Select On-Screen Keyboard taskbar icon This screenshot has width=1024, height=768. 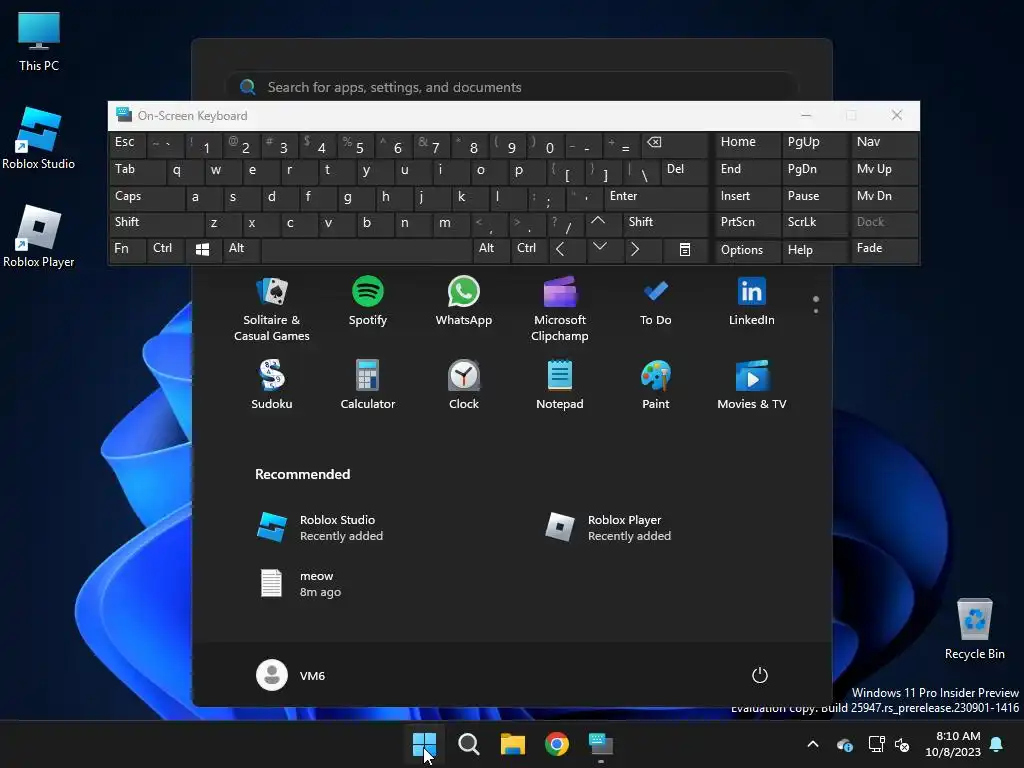(x=601, y=744)
